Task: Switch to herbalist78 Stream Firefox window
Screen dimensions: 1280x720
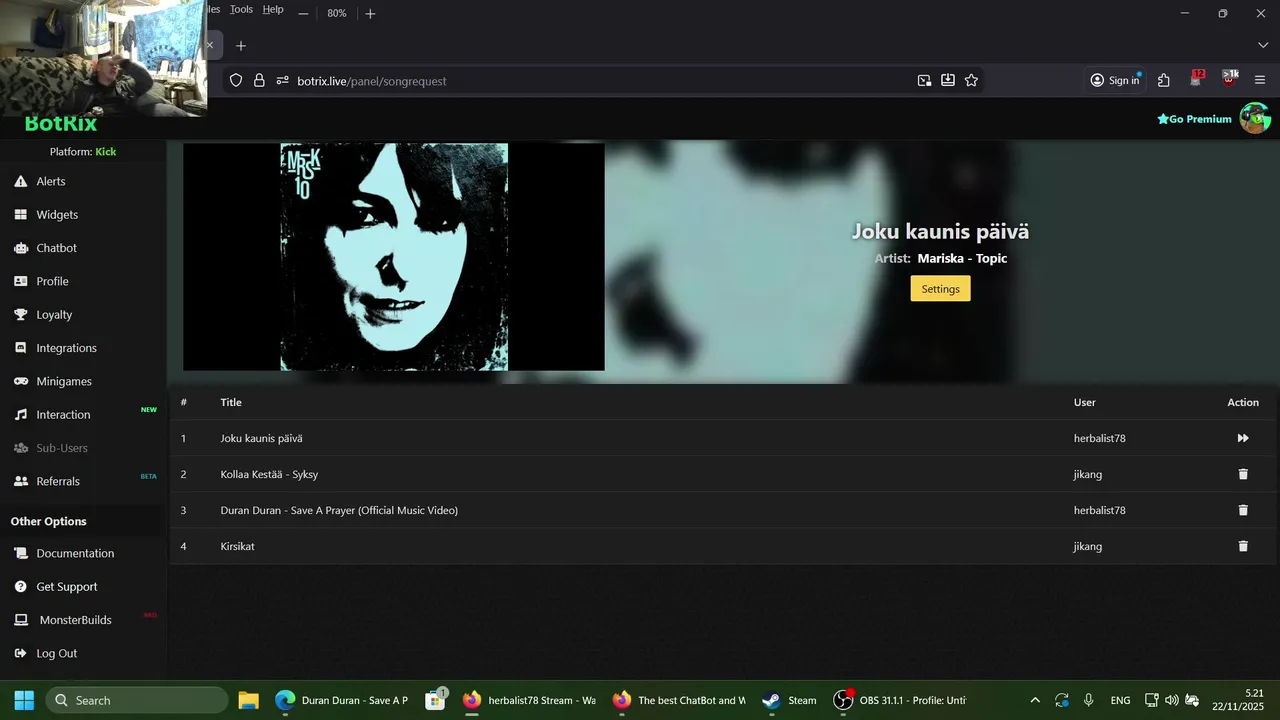Action: 529,700
